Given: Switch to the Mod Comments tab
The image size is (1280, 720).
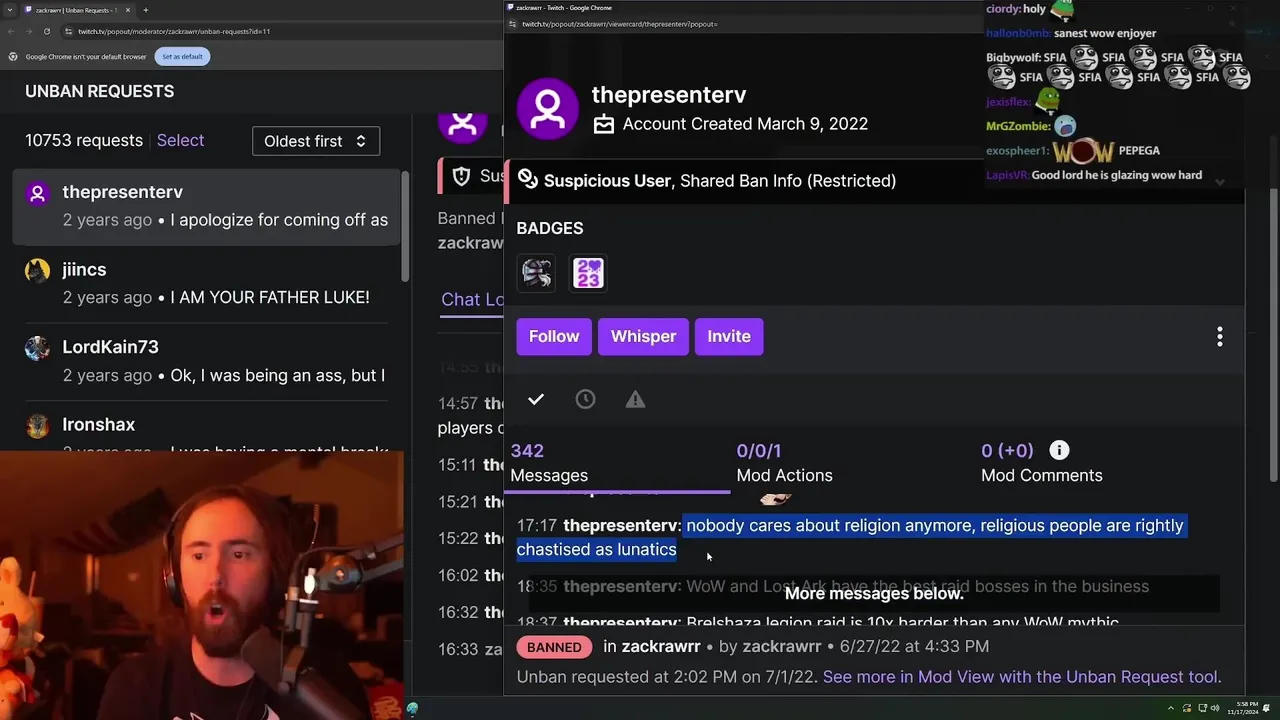Looking at the screenshot, I should pos(1041,464).
